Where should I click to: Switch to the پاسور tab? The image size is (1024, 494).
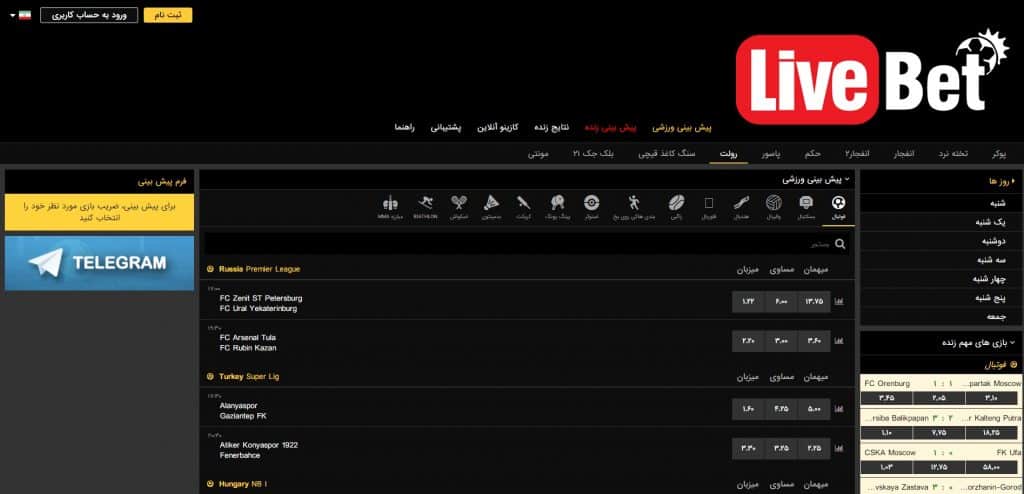771,154
